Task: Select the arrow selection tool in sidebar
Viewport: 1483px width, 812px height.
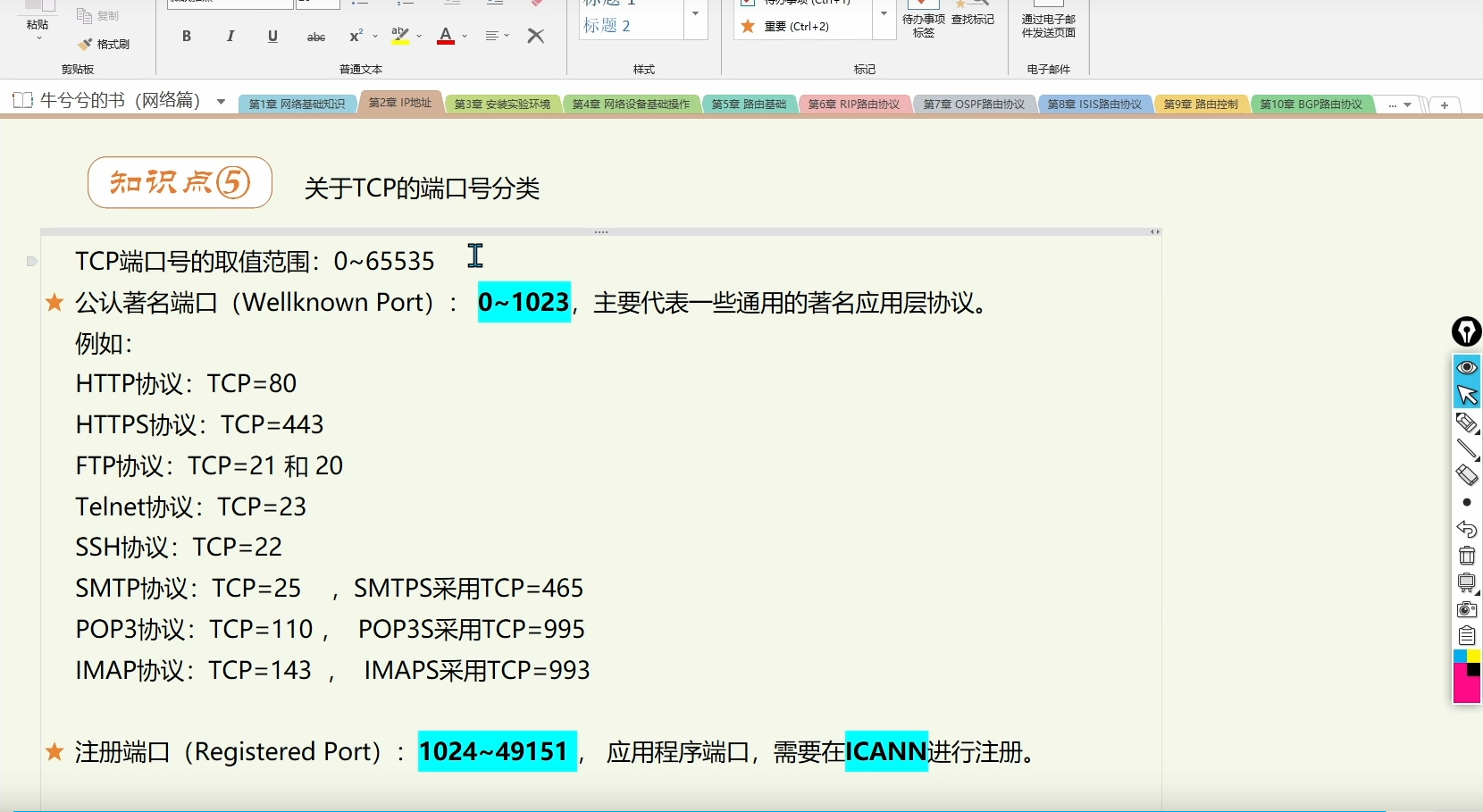Action: (x=1467, y=394)
